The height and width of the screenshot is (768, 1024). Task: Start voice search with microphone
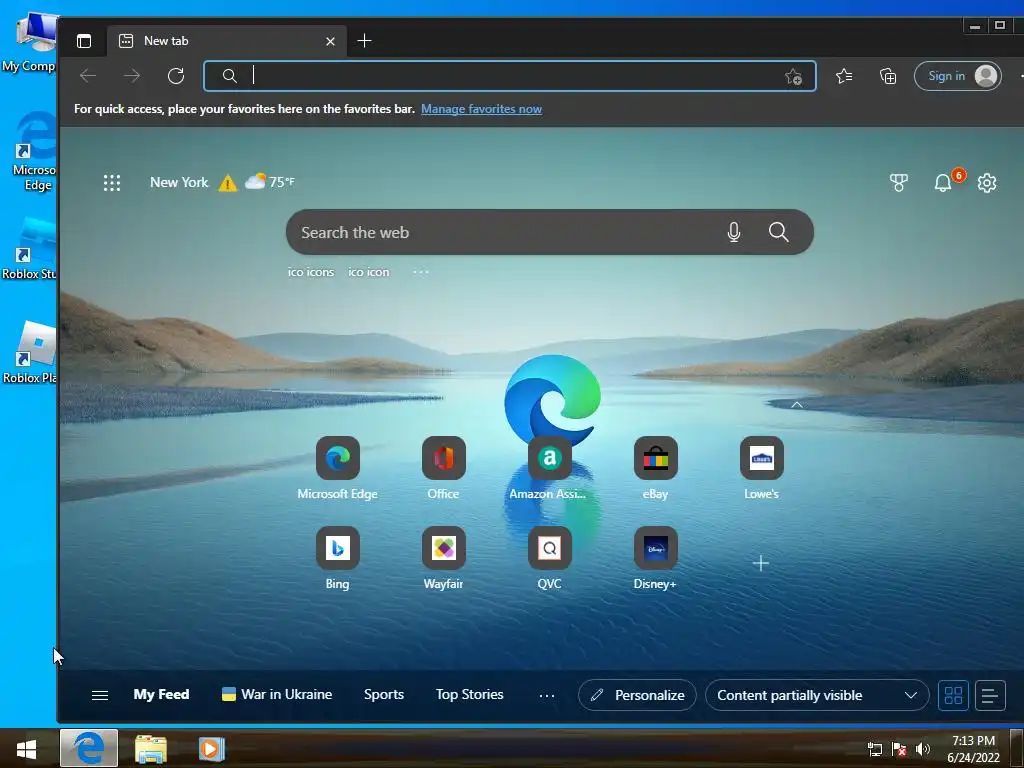click(733, 232)
